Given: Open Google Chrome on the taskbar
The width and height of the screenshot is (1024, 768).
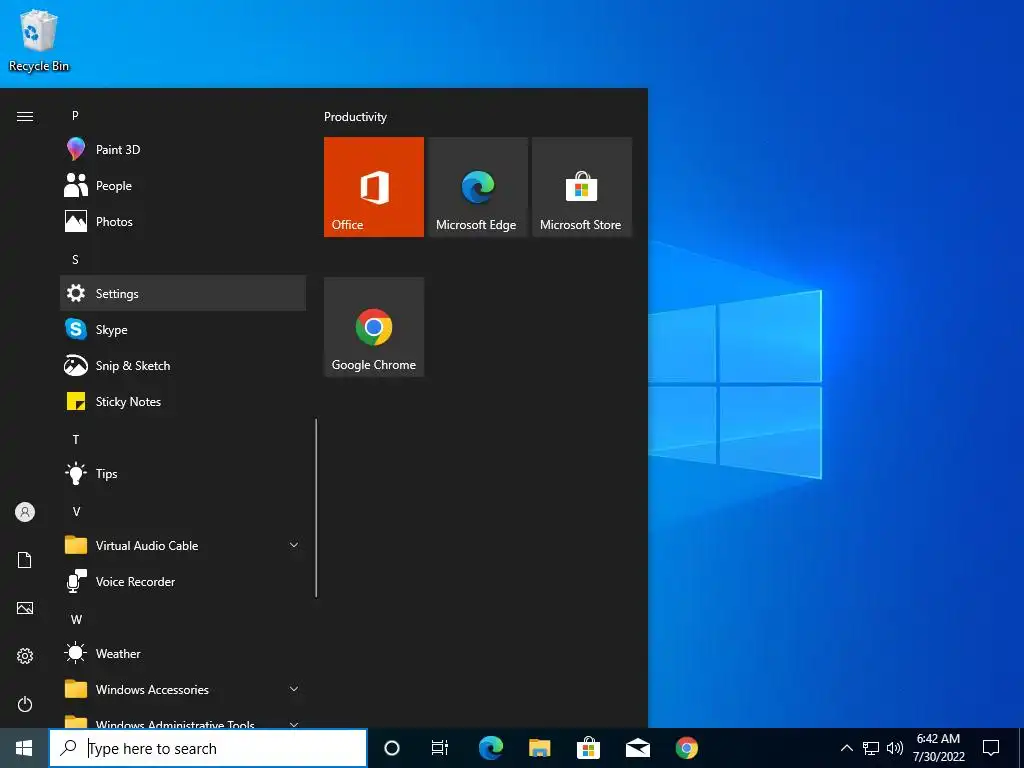Looking at the screenshot, I should pos(686,748).
